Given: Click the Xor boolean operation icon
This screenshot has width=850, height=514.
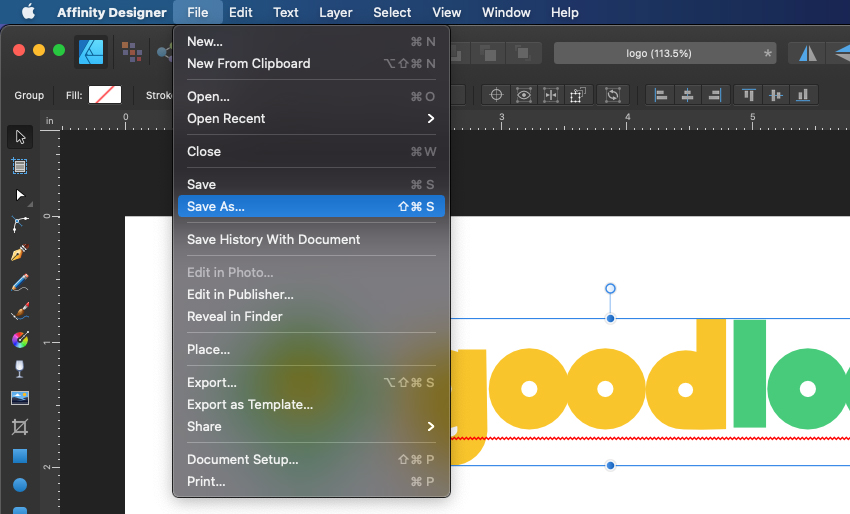Looking at the screenshot, I should click(489, 53).
